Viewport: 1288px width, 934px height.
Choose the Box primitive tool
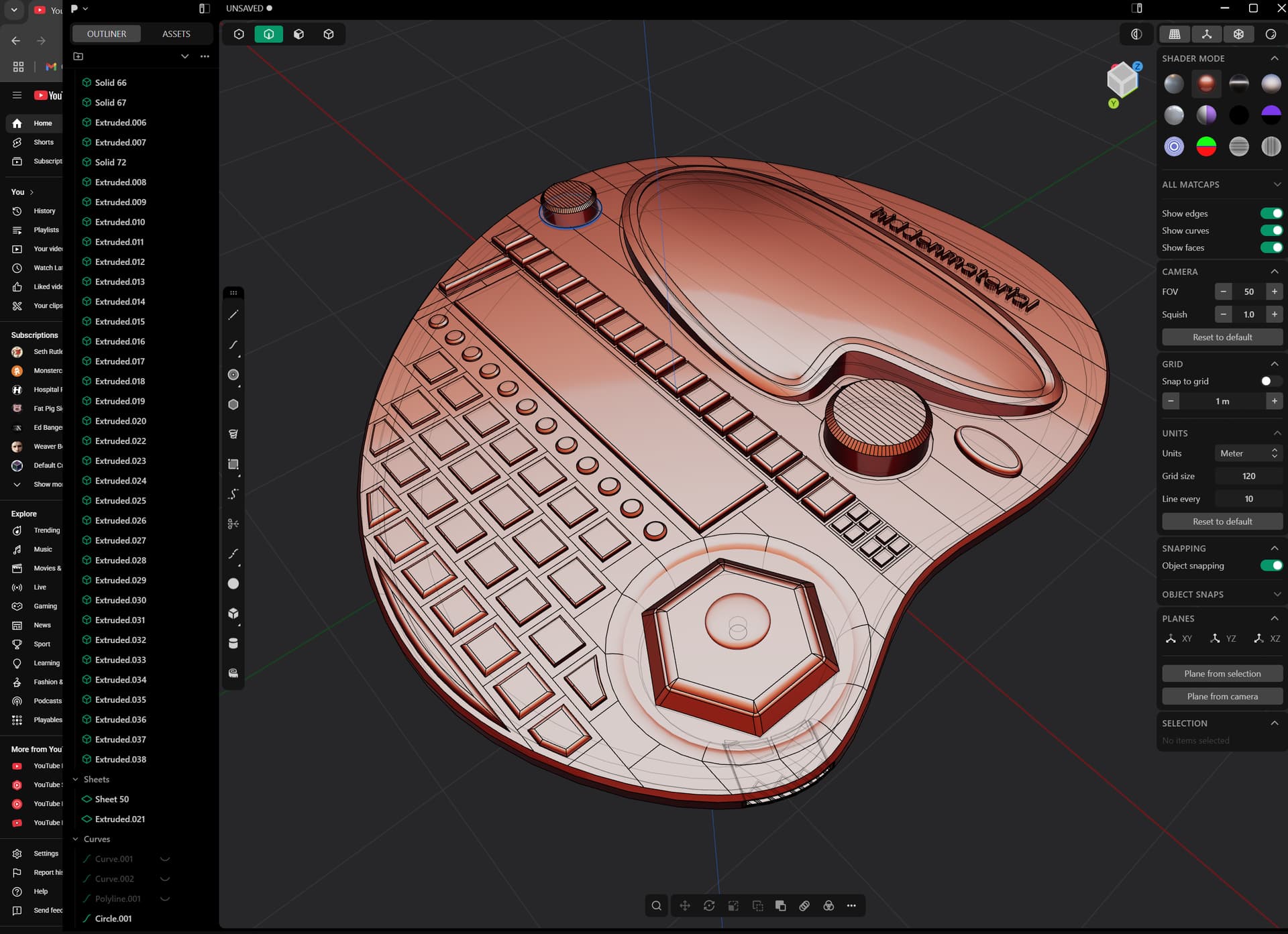pos(233,614)
